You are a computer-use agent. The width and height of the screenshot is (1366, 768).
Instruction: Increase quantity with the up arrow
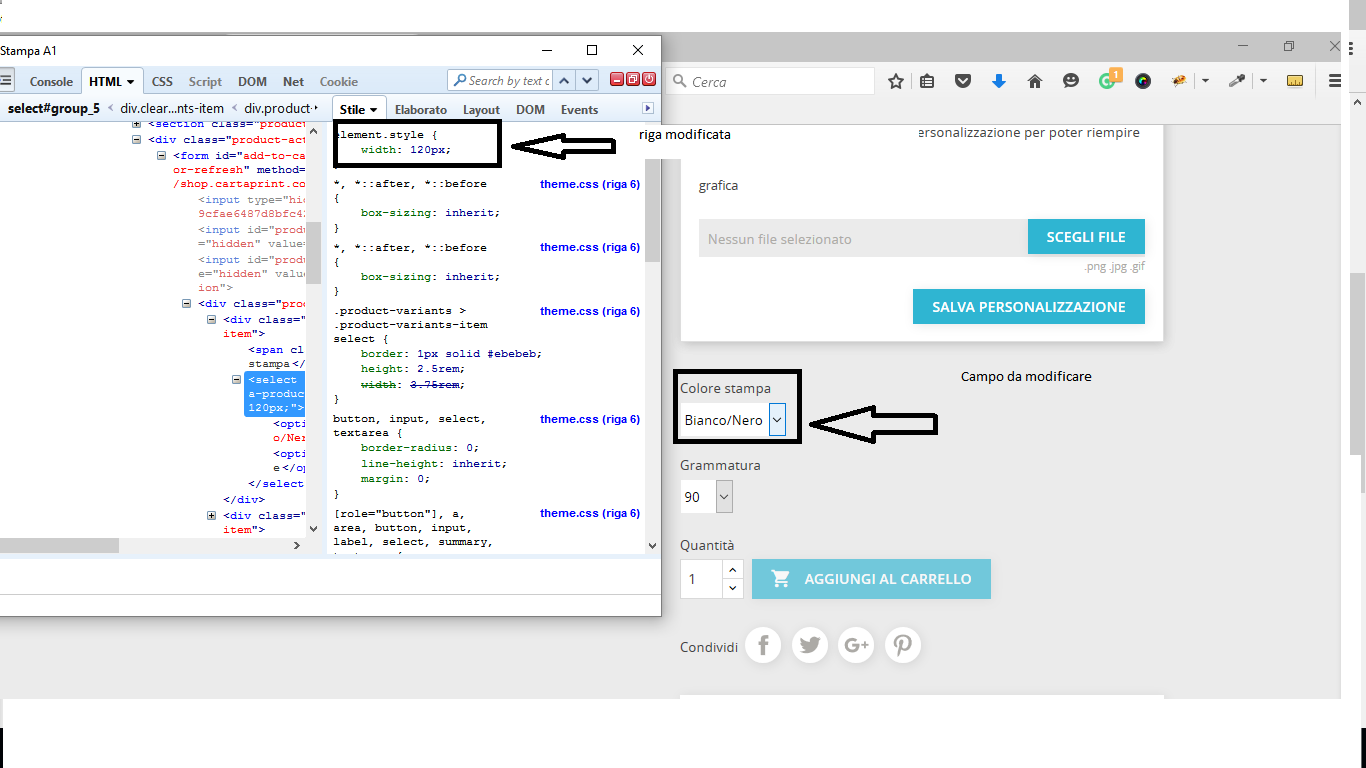point(732,569)
